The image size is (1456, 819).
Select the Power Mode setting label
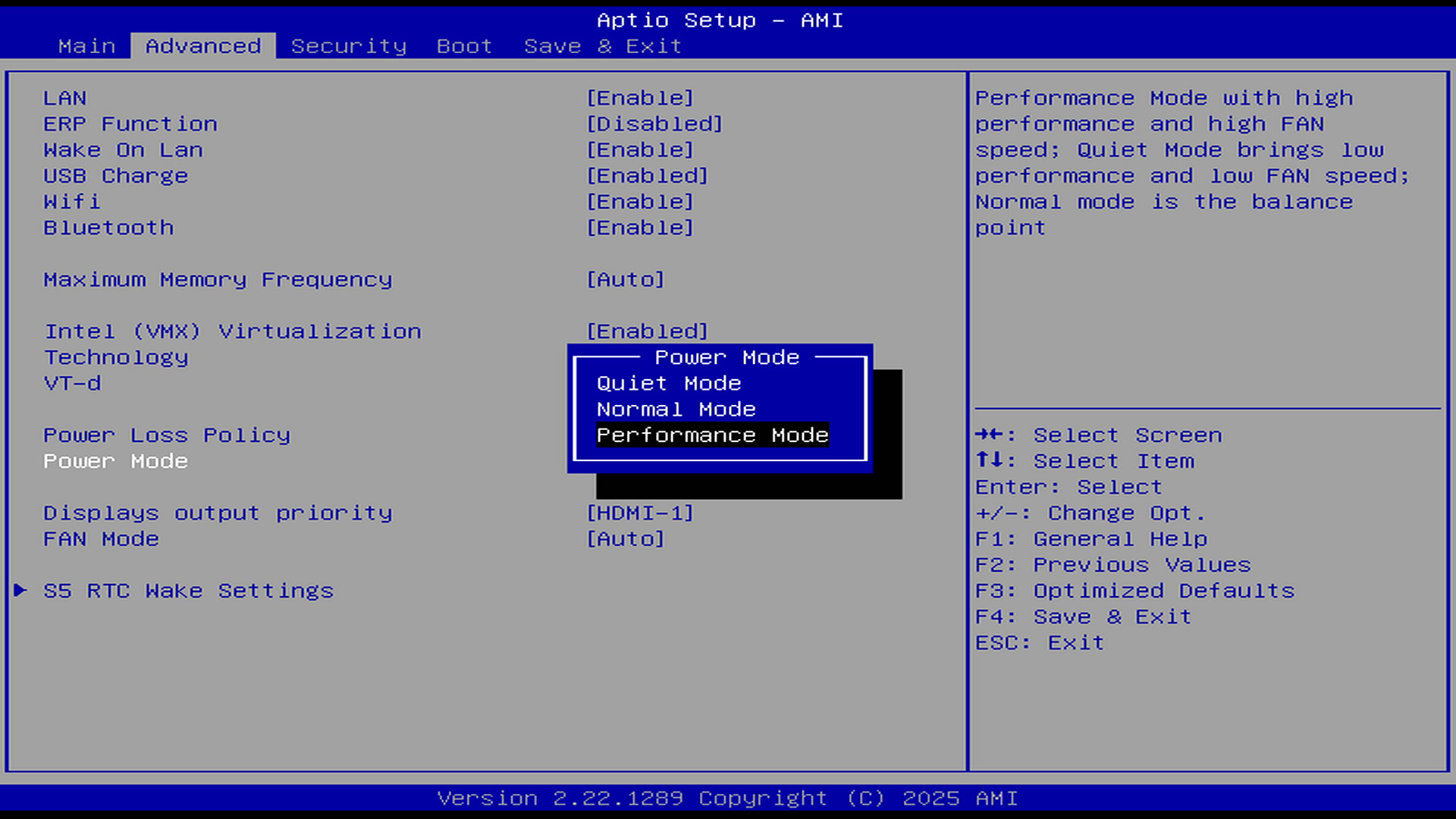pos(115,461)
